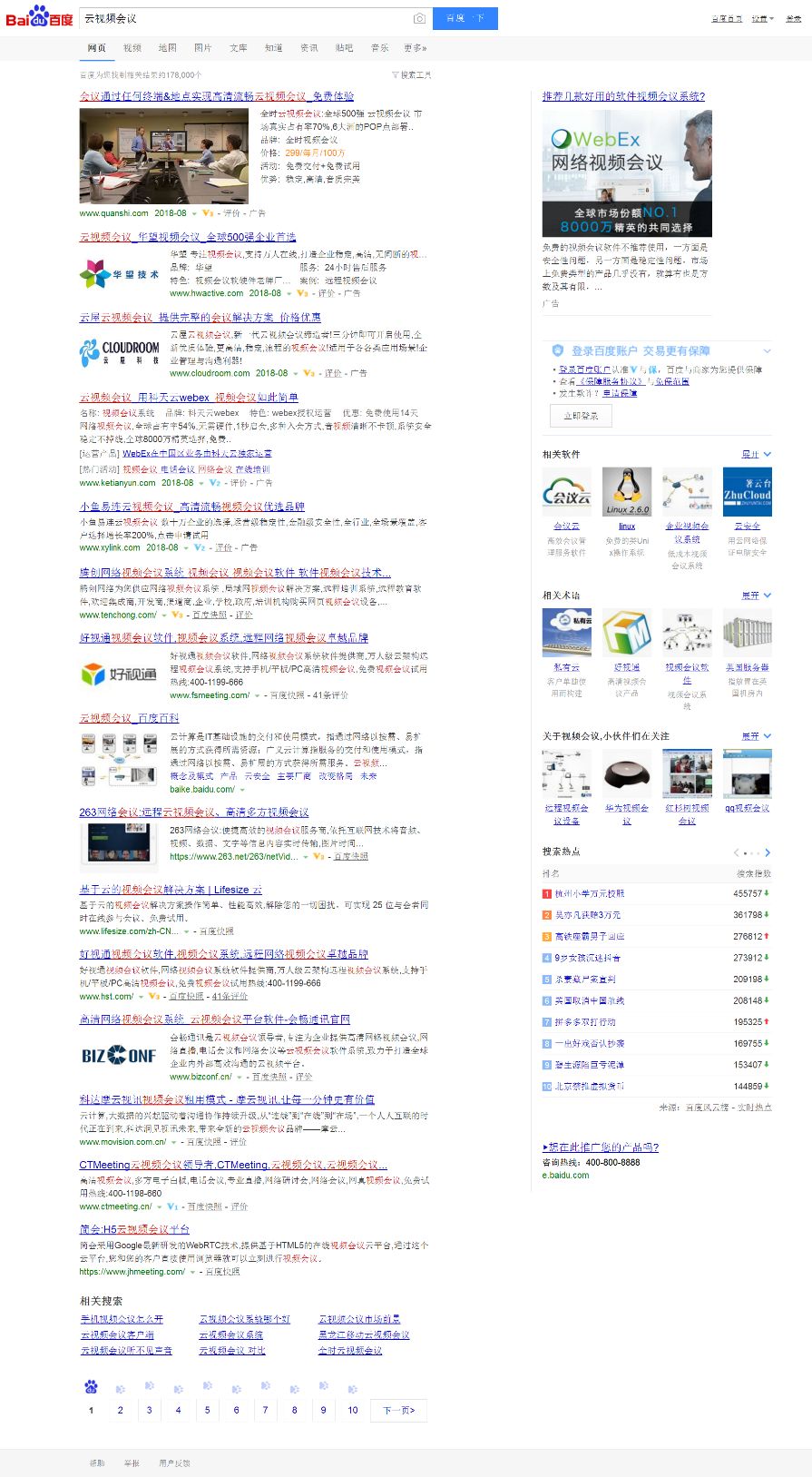Show next 搜索热点 page arrow

click(x=768, y=852)
